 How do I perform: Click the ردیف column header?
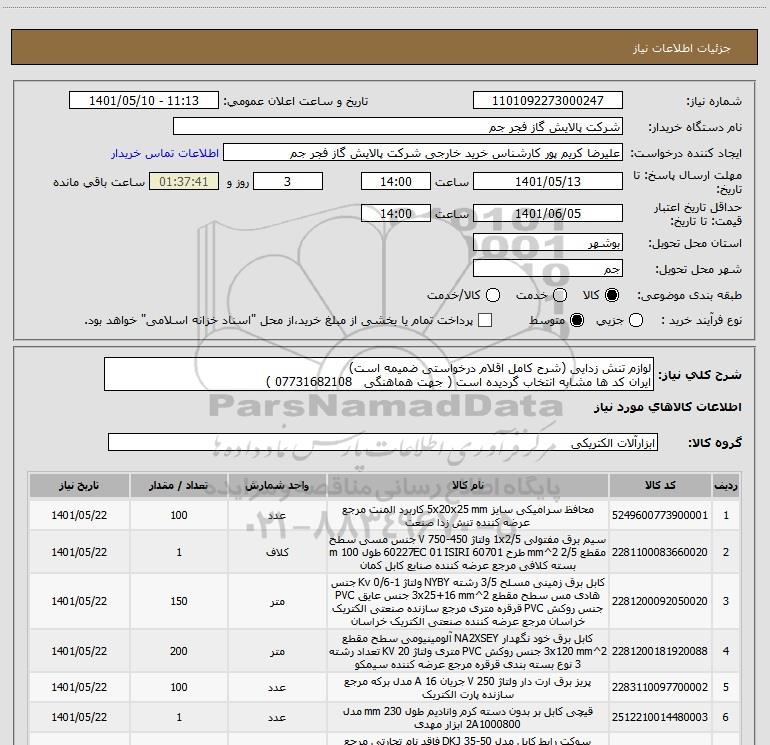point(726,486)
